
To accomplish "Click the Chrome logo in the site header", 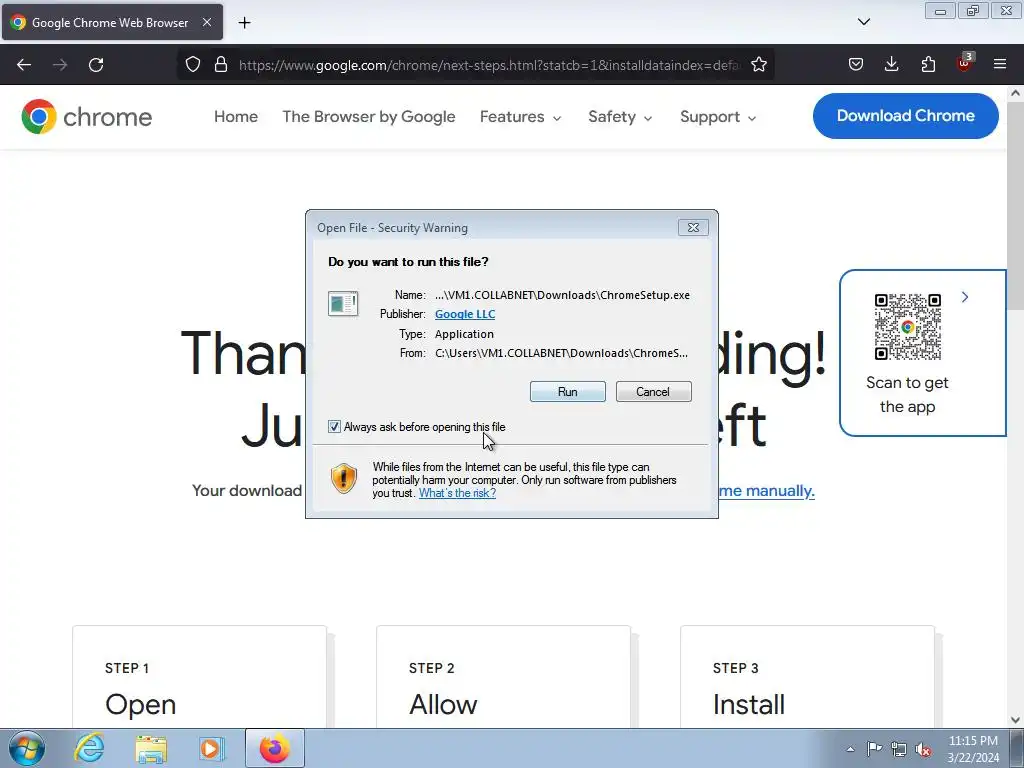I will (86, 117).
